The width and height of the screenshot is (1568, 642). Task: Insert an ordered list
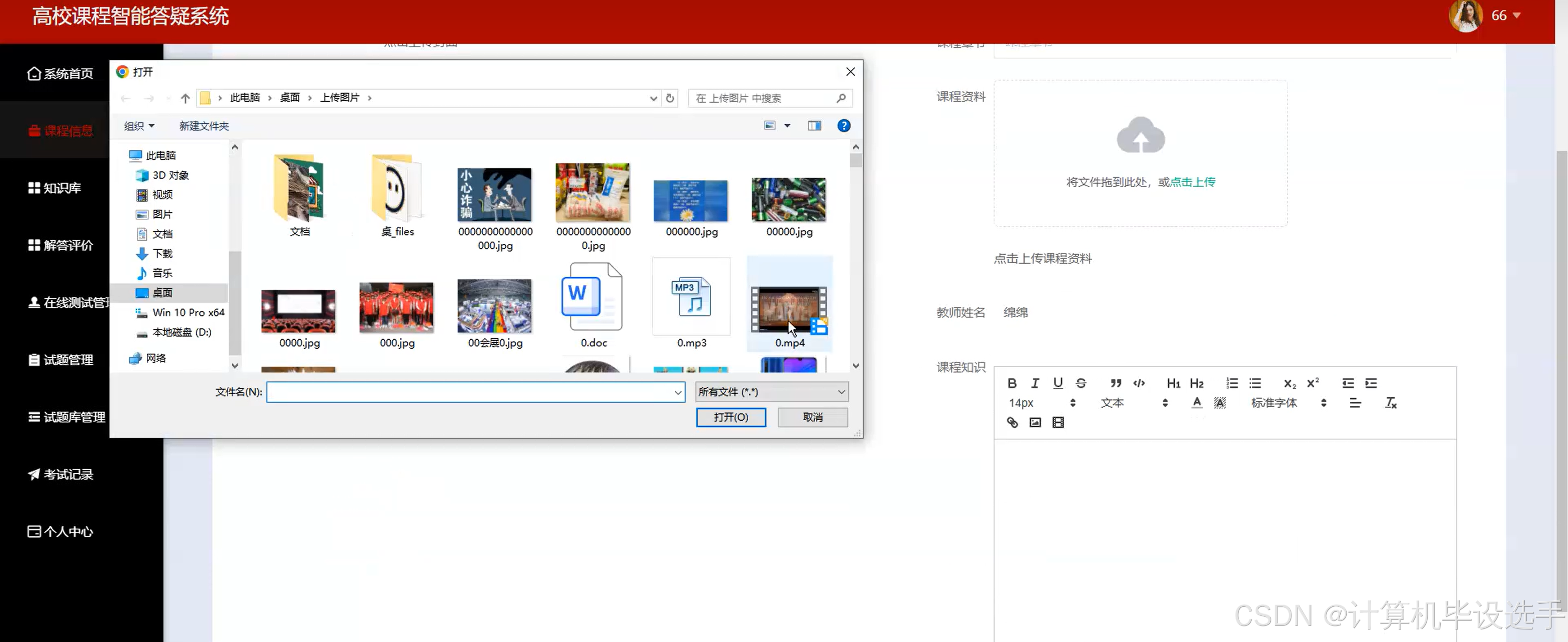click(1232, 383)
